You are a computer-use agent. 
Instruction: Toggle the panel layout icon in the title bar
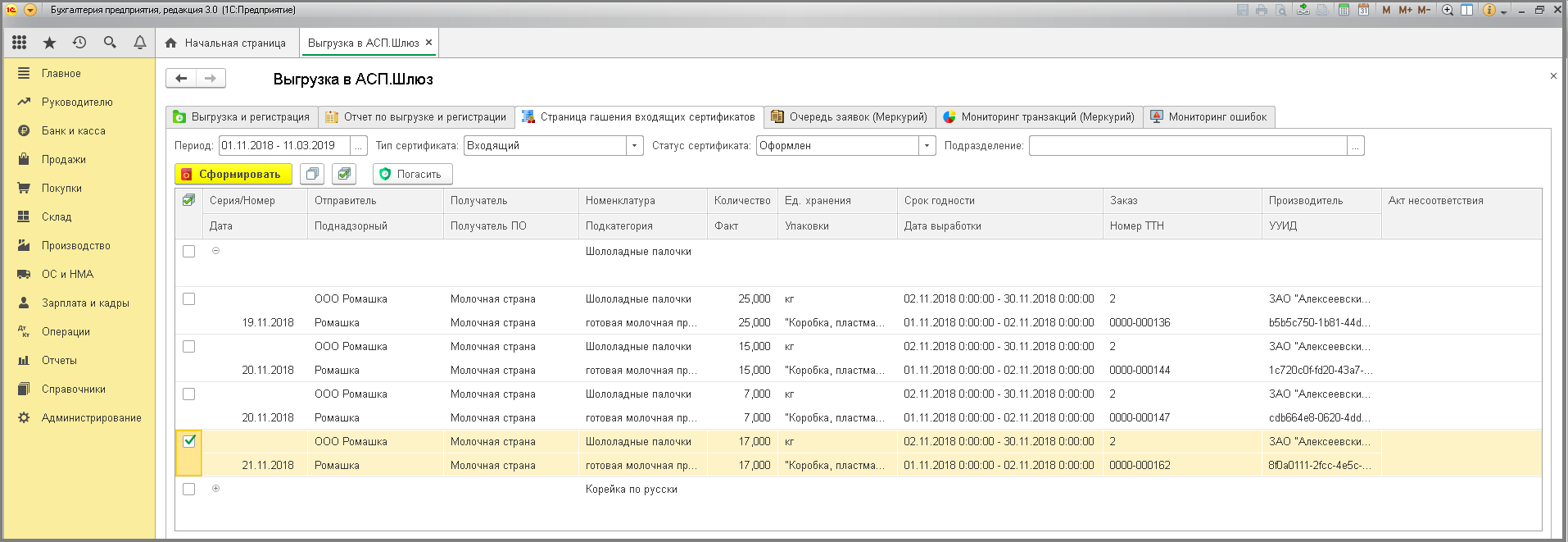(1466, 10)
